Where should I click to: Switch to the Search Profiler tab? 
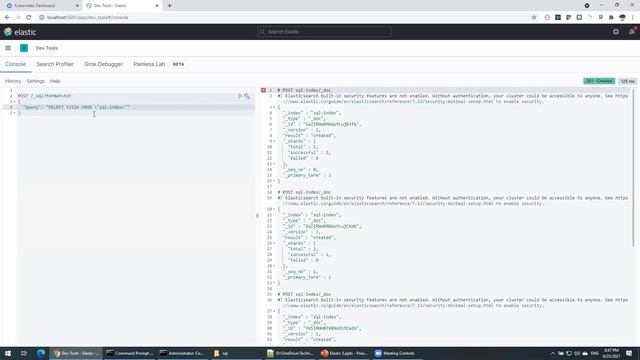(x=55, y=64)
